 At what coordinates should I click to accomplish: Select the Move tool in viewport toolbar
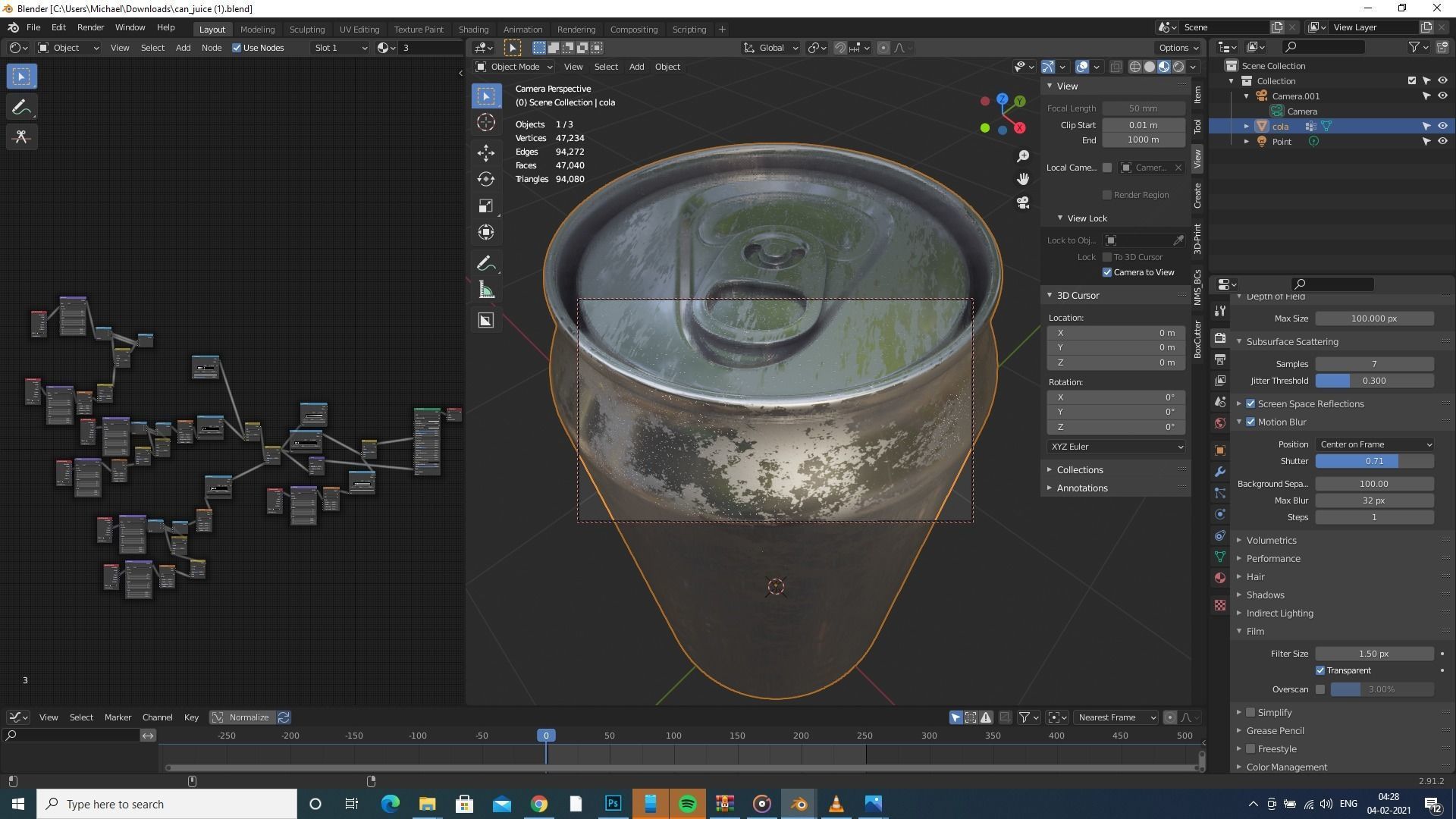(486, 152)
